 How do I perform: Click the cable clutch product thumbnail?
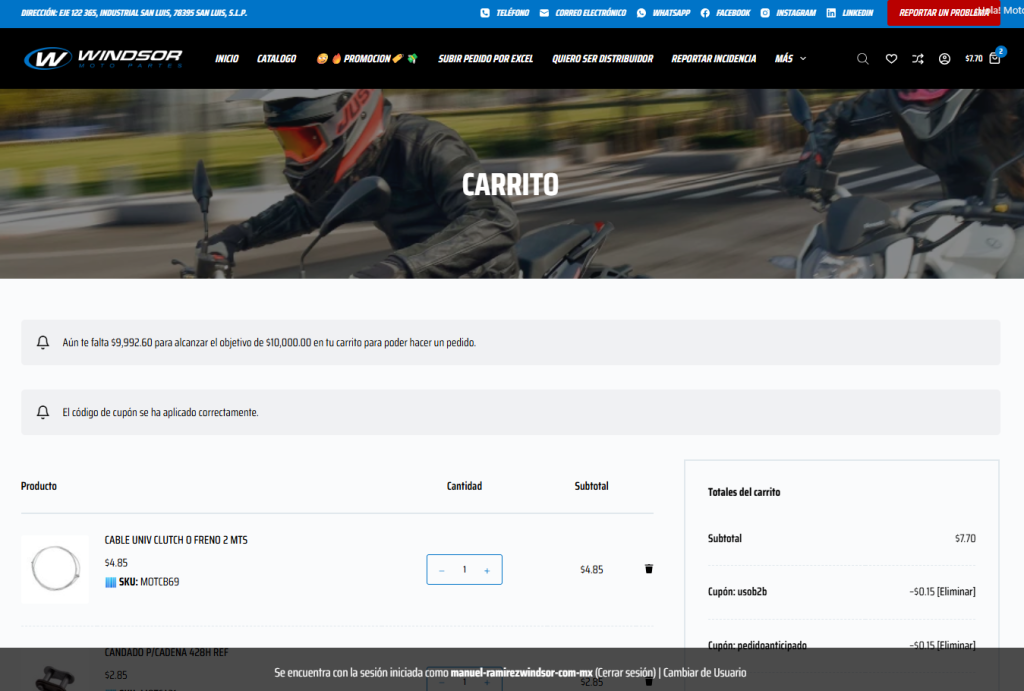coord(55,569)
